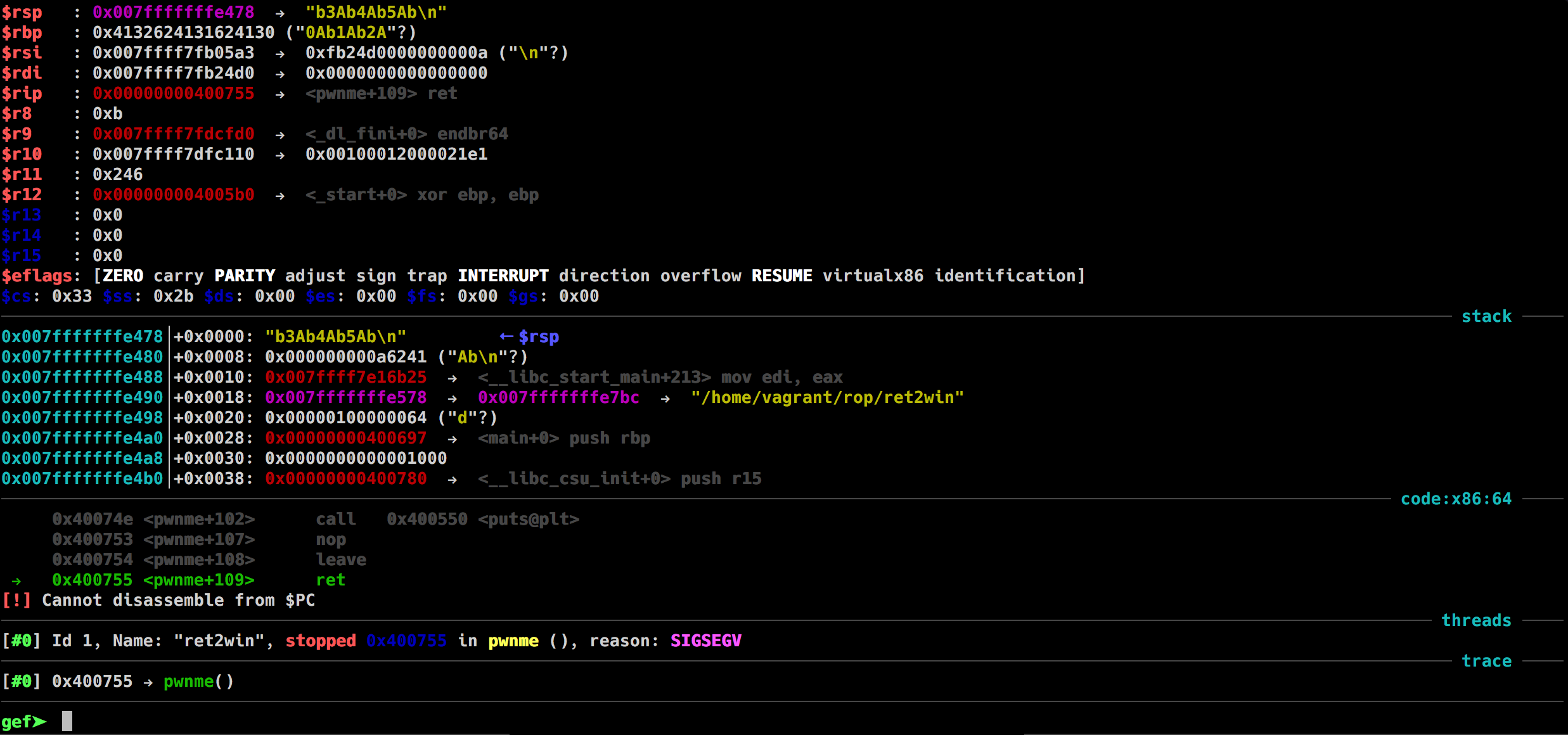Click the [!] warning marker icon

click(x=16, y=600)
